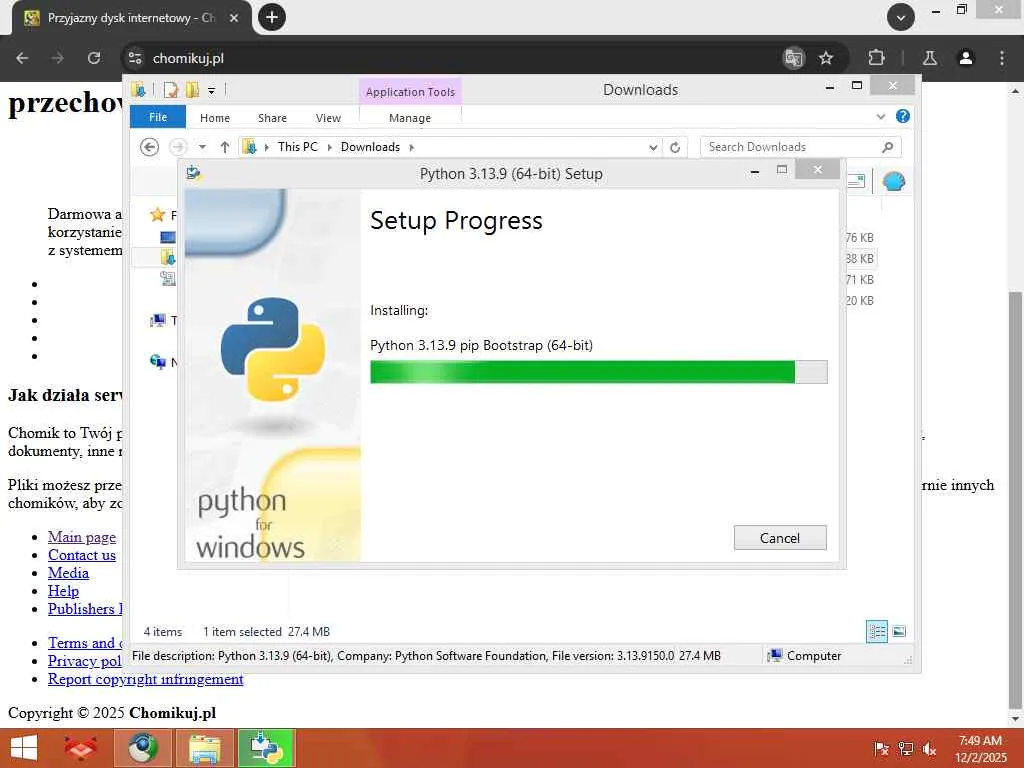This screenshot has height=768, width=1024.
Task: Bookmark this page with the star
Action: tap(826, 58)
